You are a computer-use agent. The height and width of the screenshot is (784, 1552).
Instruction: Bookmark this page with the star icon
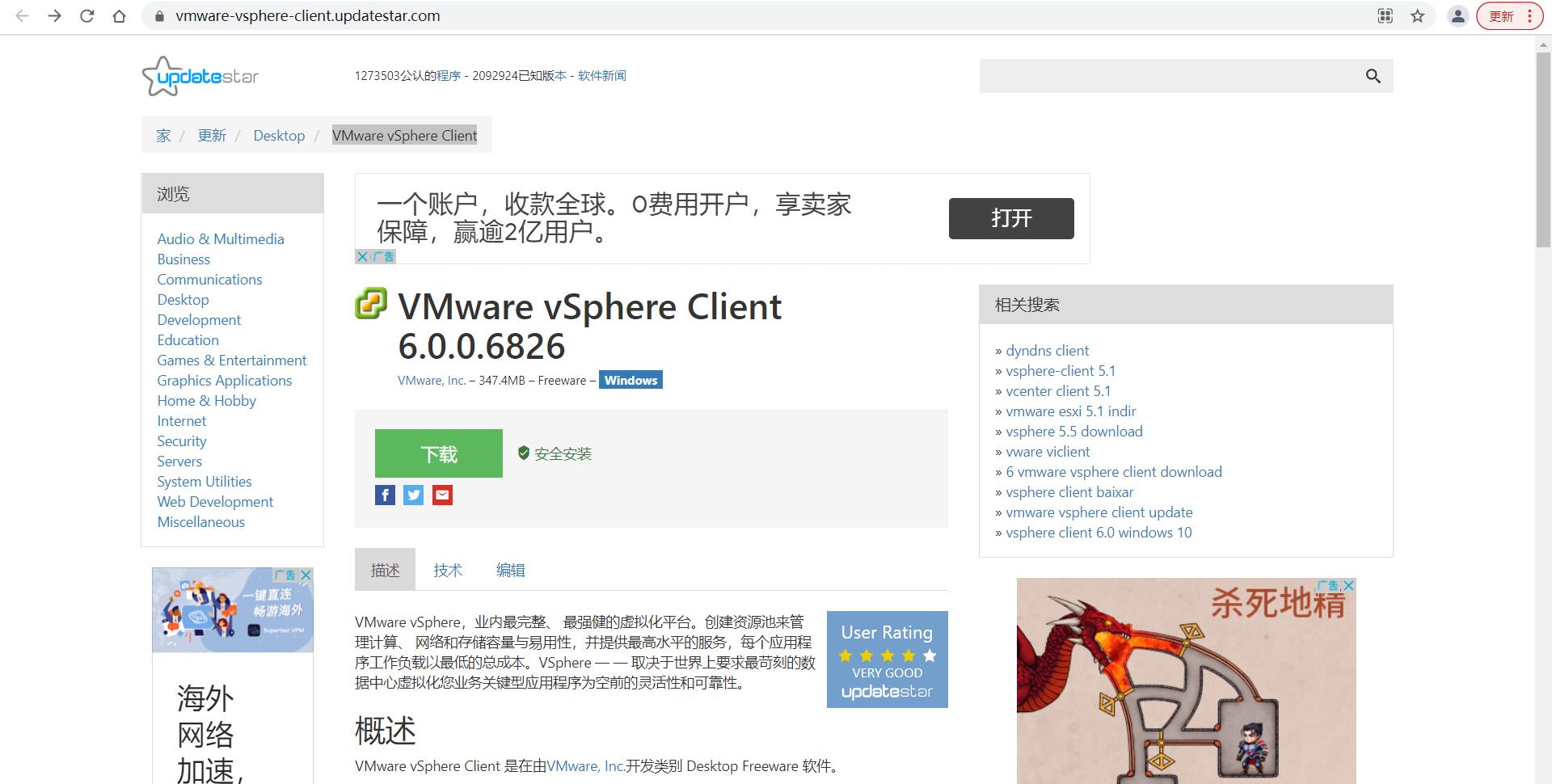(x=1418, y=16)
